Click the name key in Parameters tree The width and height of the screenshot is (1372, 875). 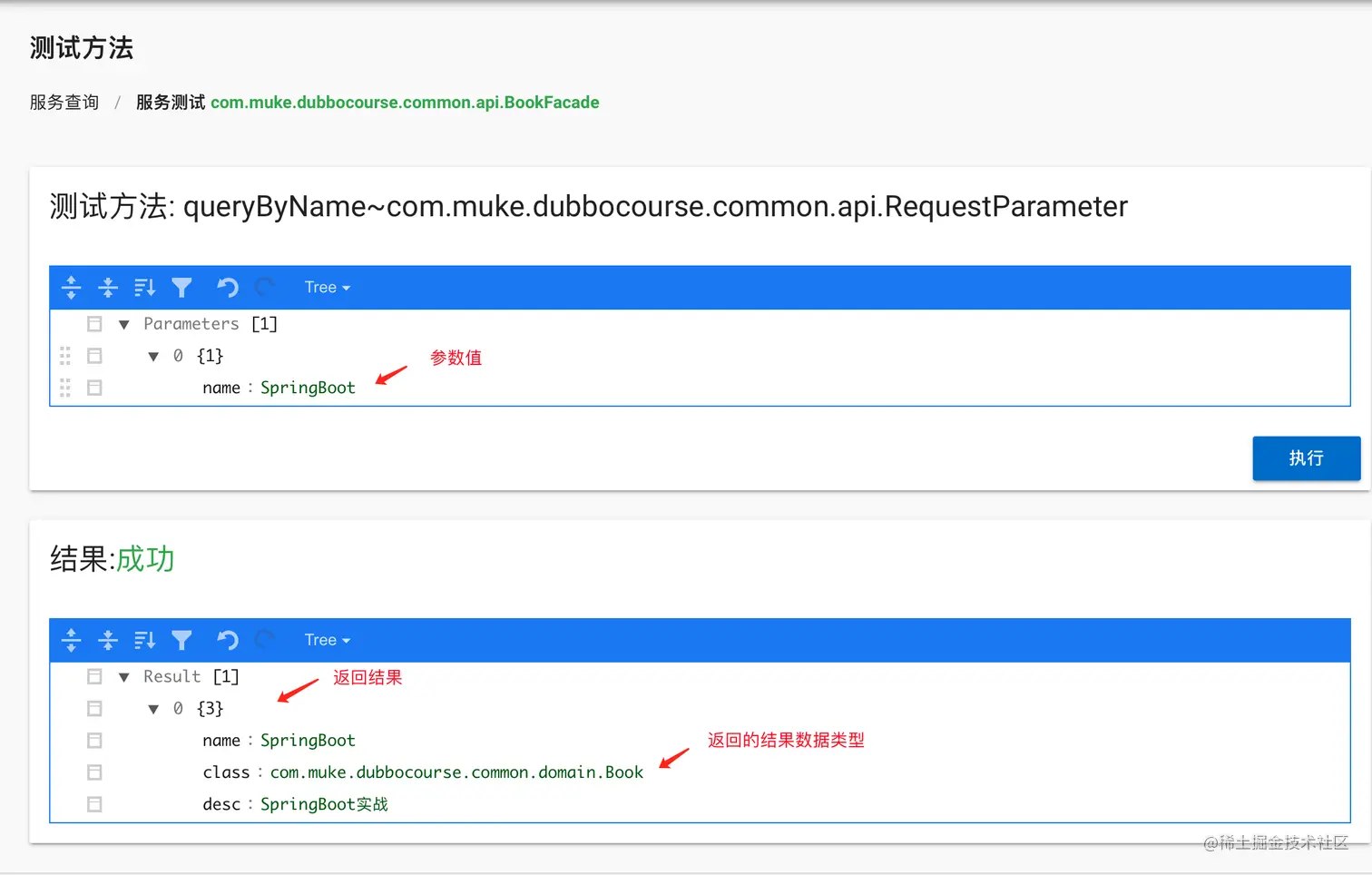221,388
